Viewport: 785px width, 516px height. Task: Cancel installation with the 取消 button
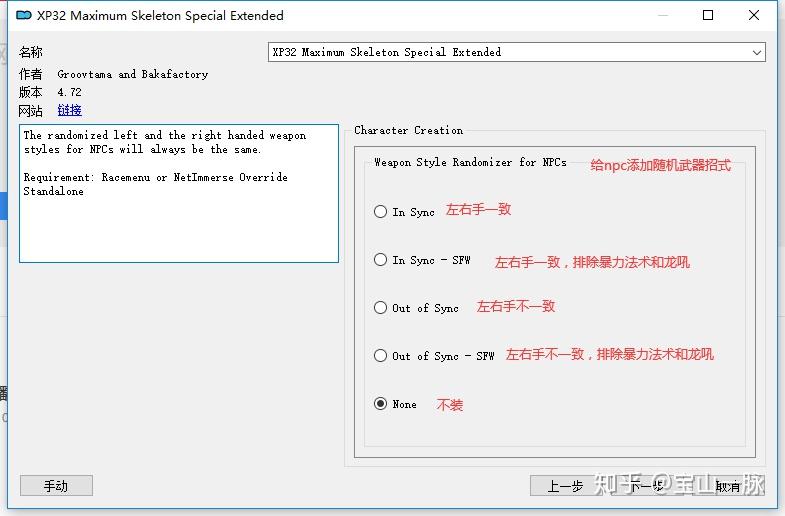[727, 485]
